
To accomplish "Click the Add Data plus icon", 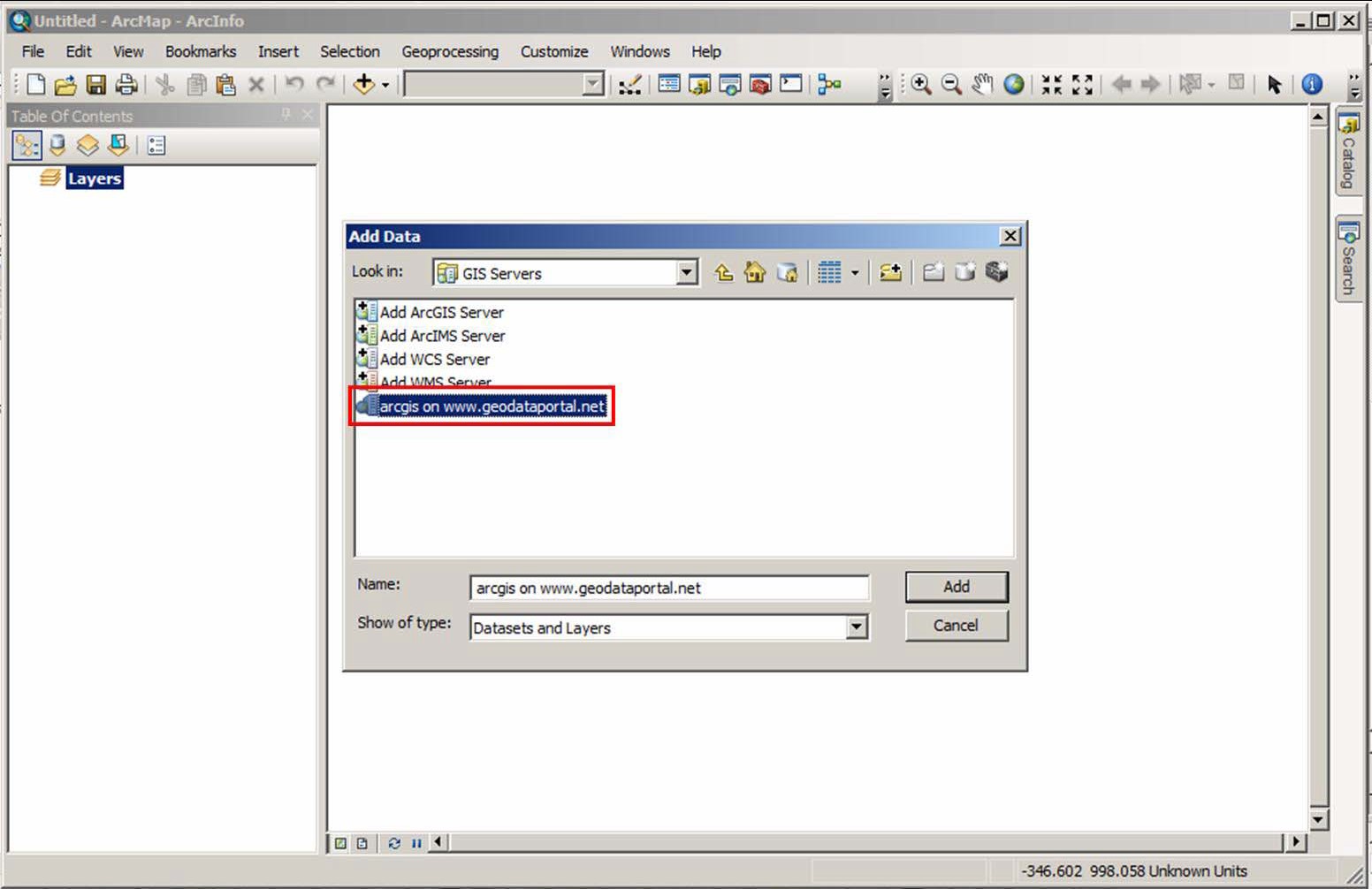I will 363,84.
